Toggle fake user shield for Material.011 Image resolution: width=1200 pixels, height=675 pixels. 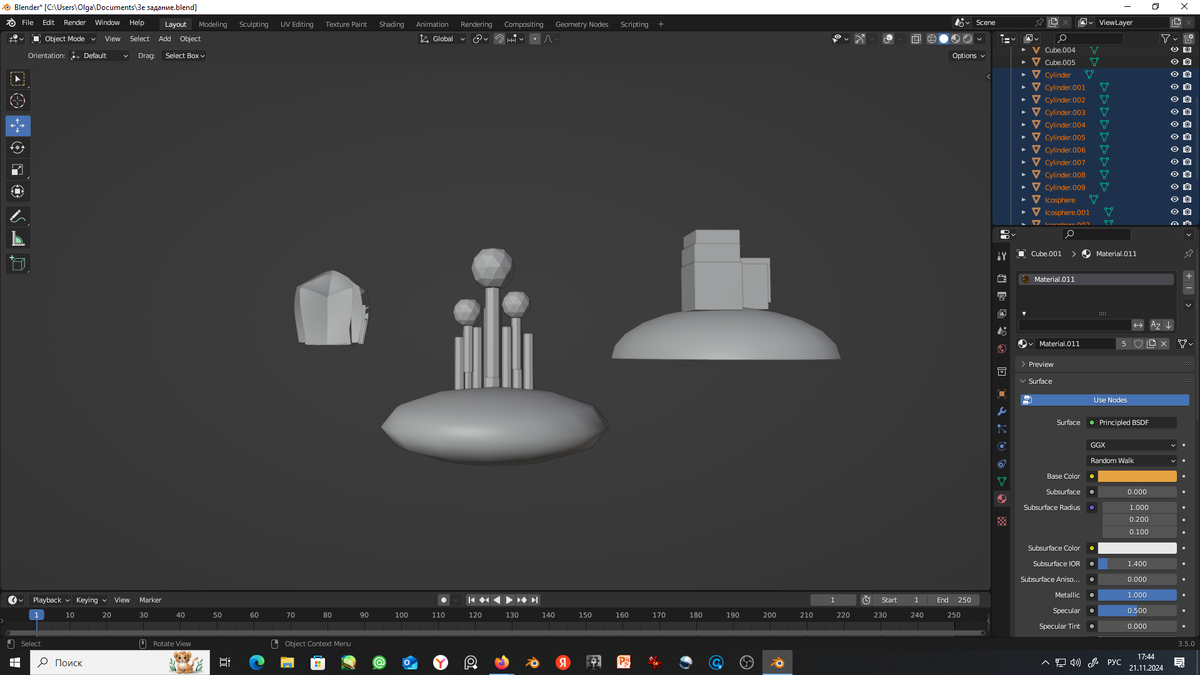(x=1138, y=343)
